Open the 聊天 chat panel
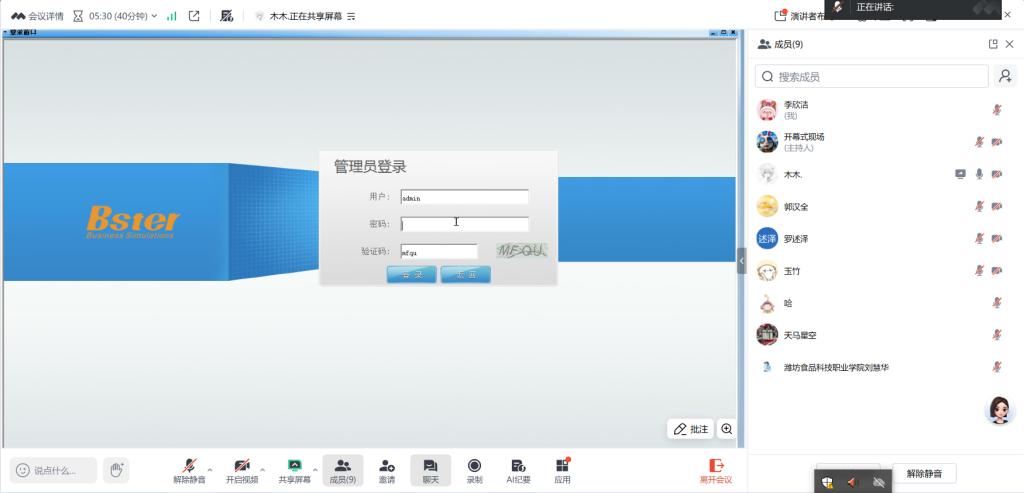 pos(430,470)
